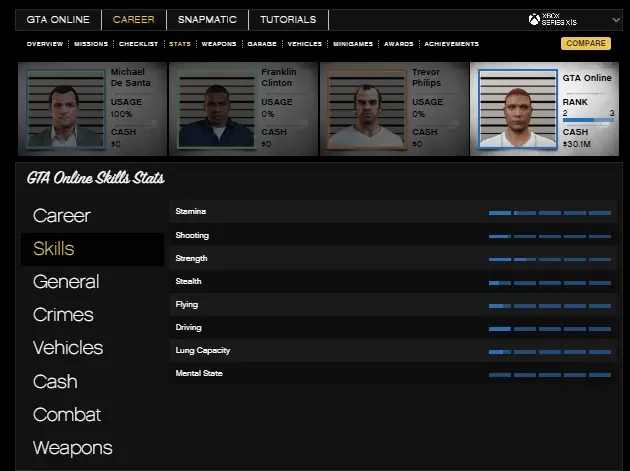Switch to the CAREER tab
Screen dimensions: 630x471
click(x=134, y=20)
